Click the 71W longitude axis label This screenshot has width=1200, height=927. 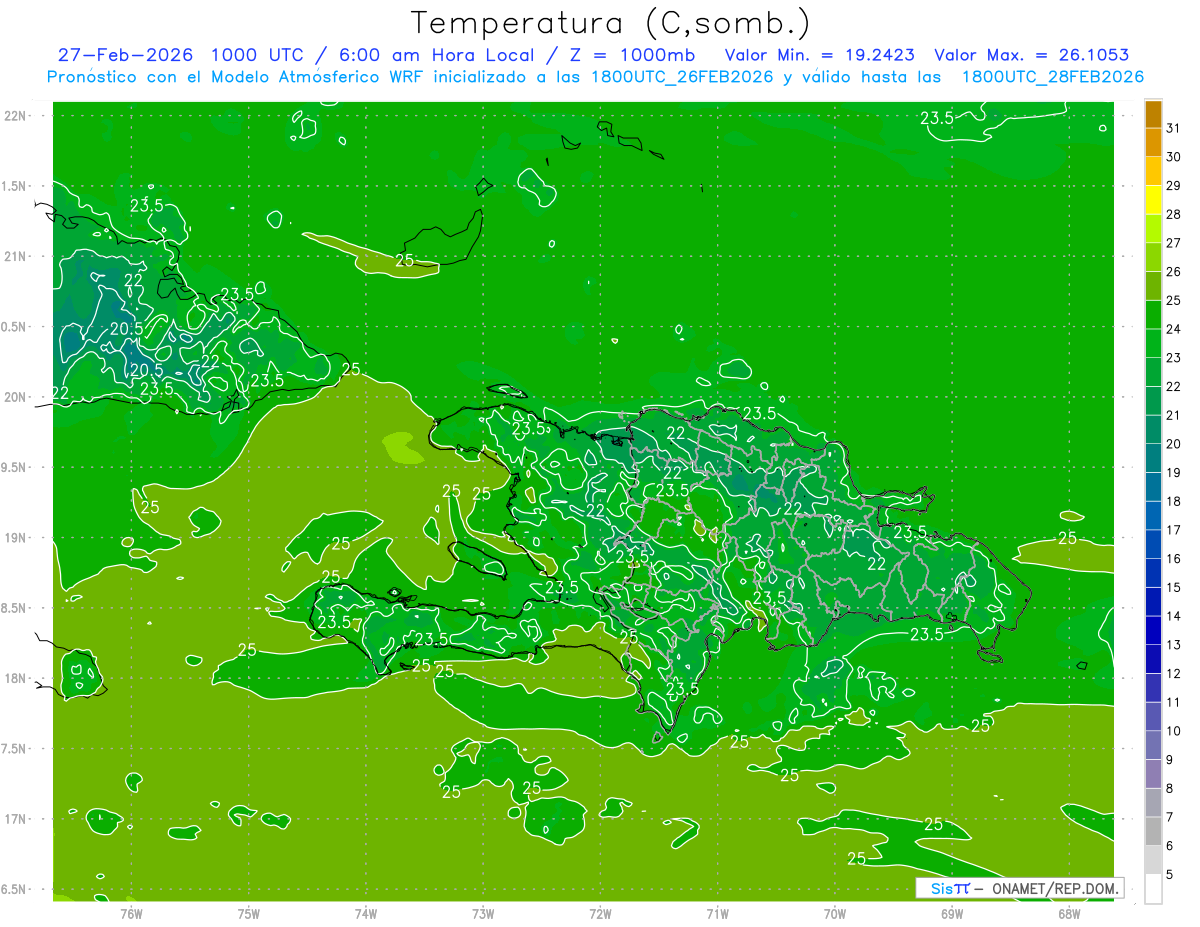point(717,914)
